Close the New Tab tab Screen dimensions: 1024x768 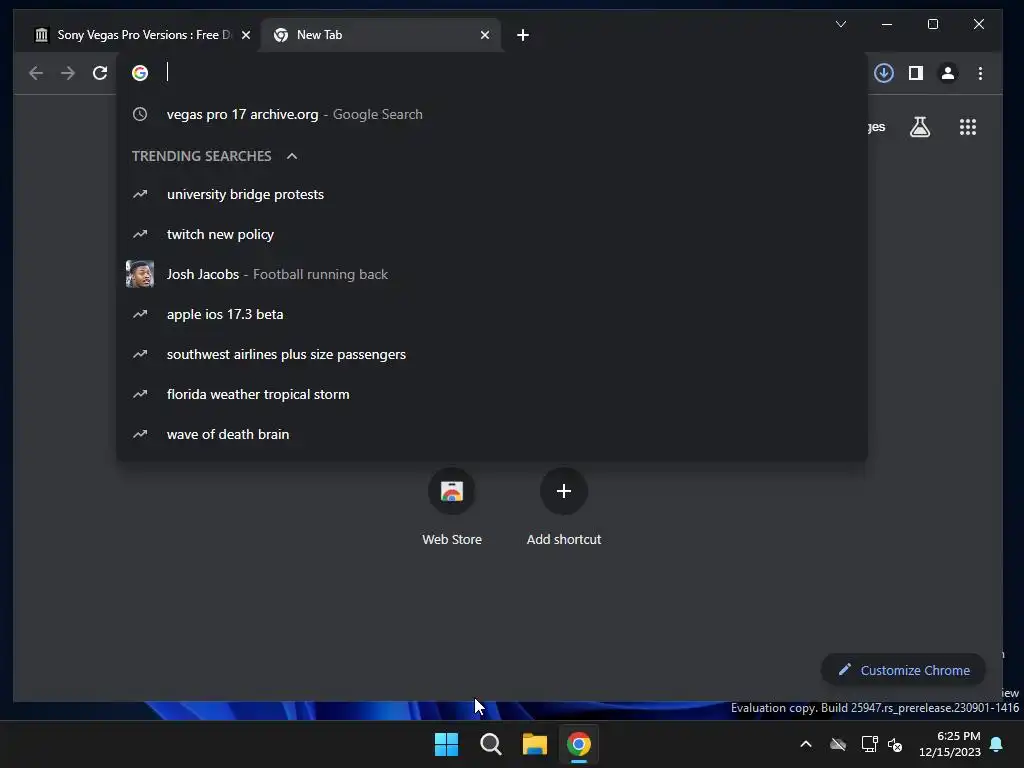(485, 35)
